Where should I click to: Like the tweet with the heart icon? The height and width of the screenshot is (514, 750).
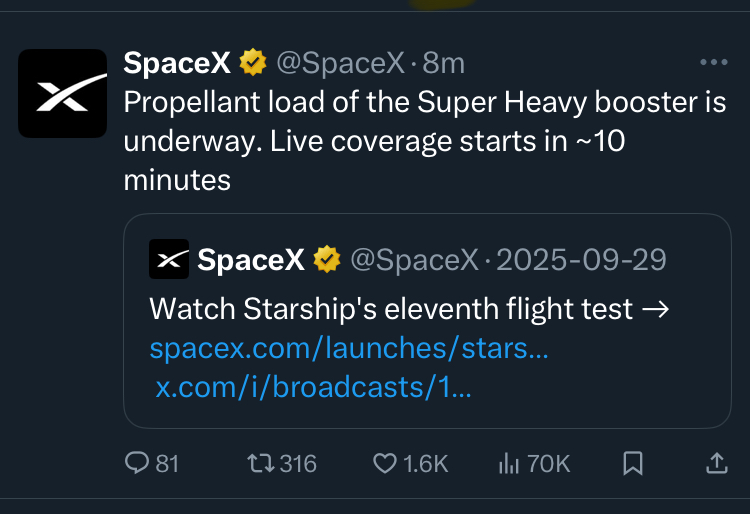point(385,463)
